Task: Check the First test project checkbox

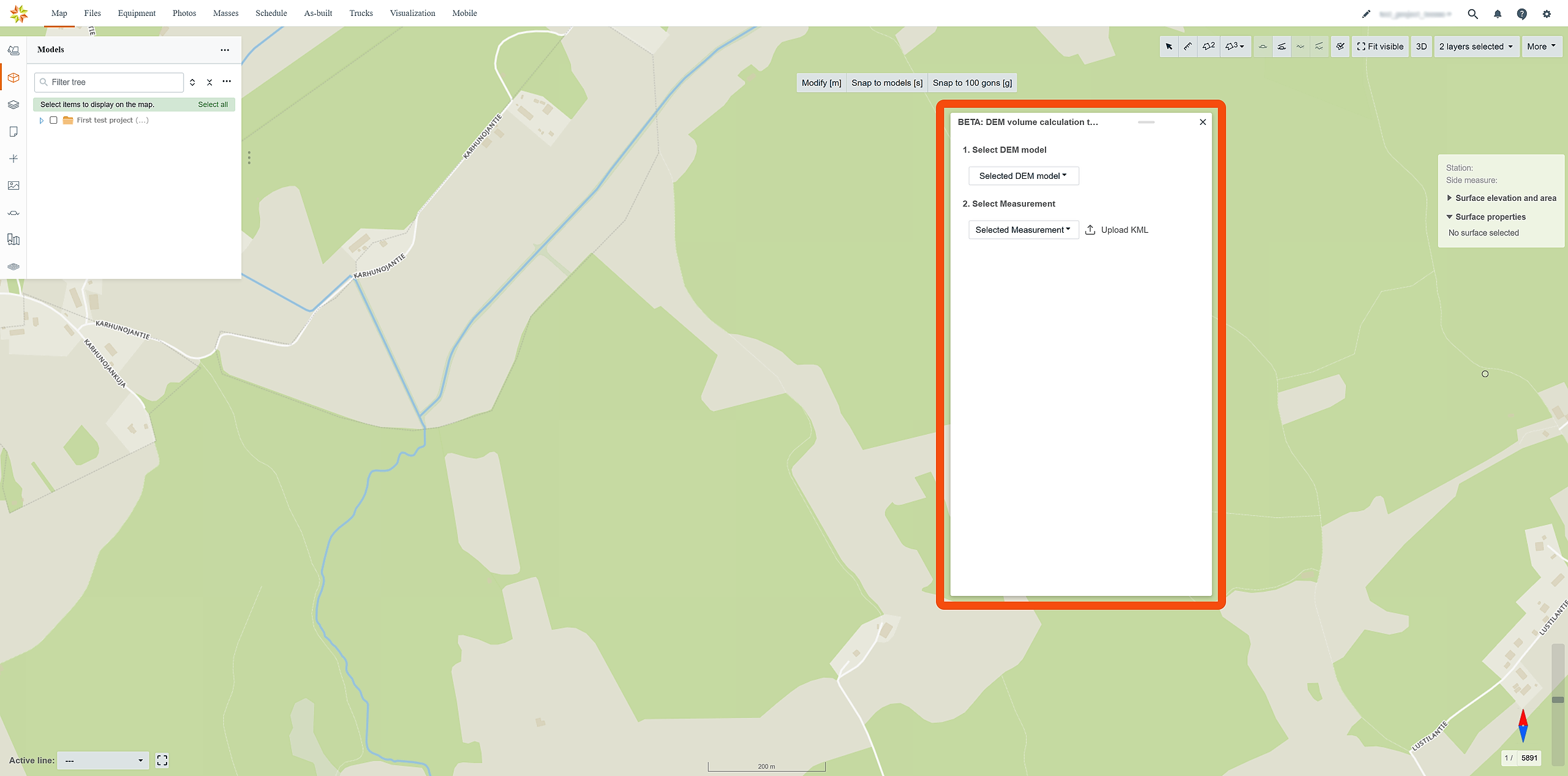Action: (54, 120)
